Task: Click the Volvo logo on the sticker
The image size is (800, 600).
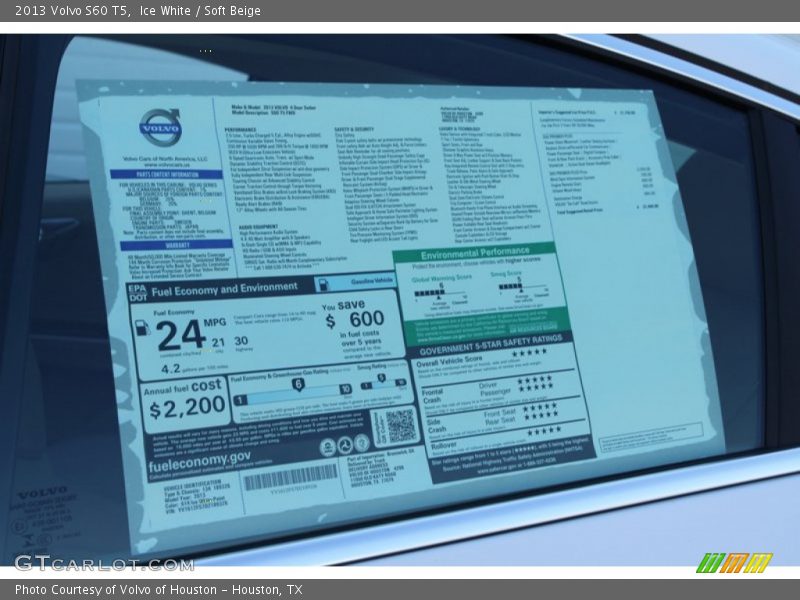Action: pyautogui.click(x=160, y=127)
